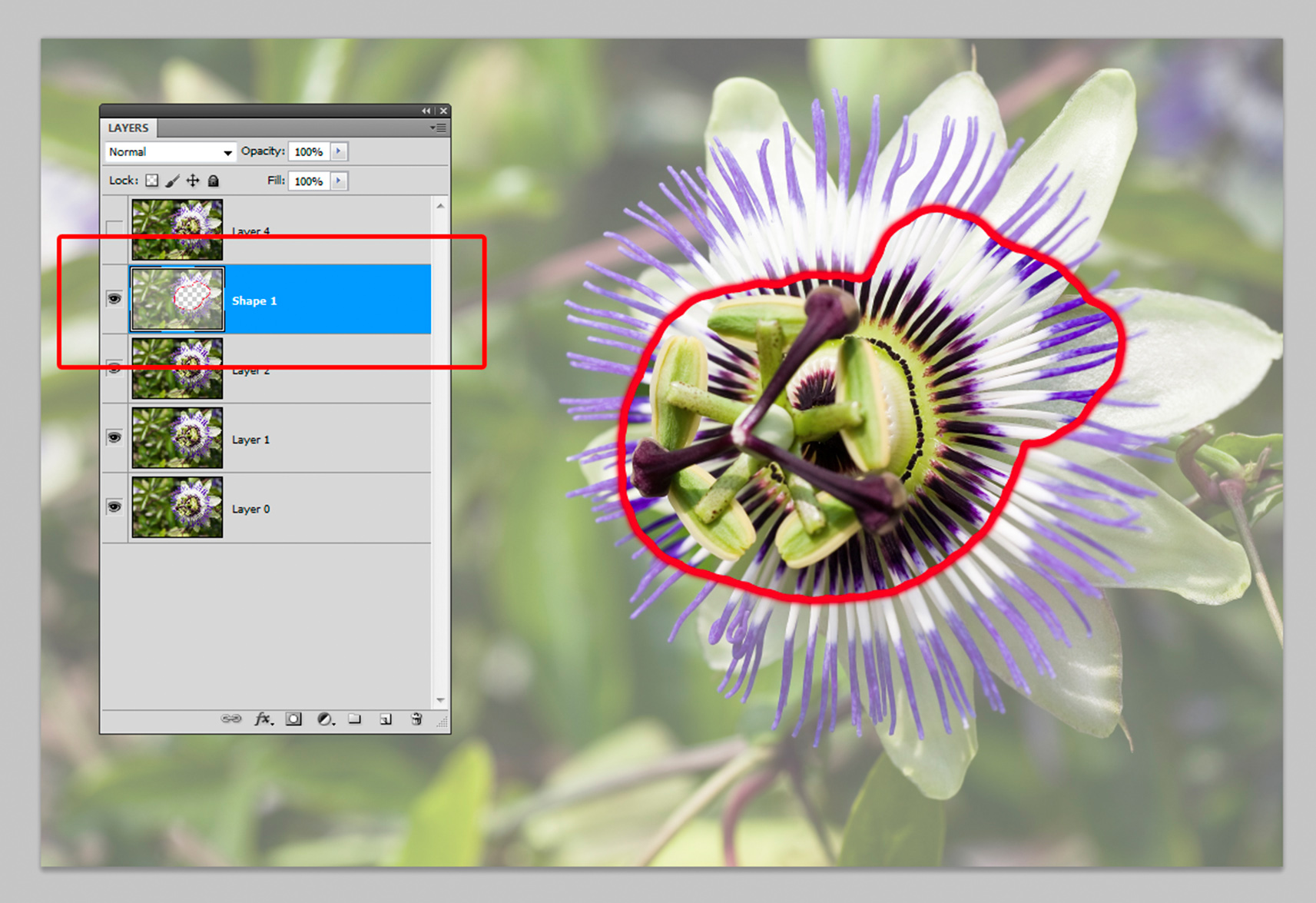Image resolution: width=1316 pixels, height=903 pixels.
Task: Lock image pixels with brush icon
Action: [172, 181]
